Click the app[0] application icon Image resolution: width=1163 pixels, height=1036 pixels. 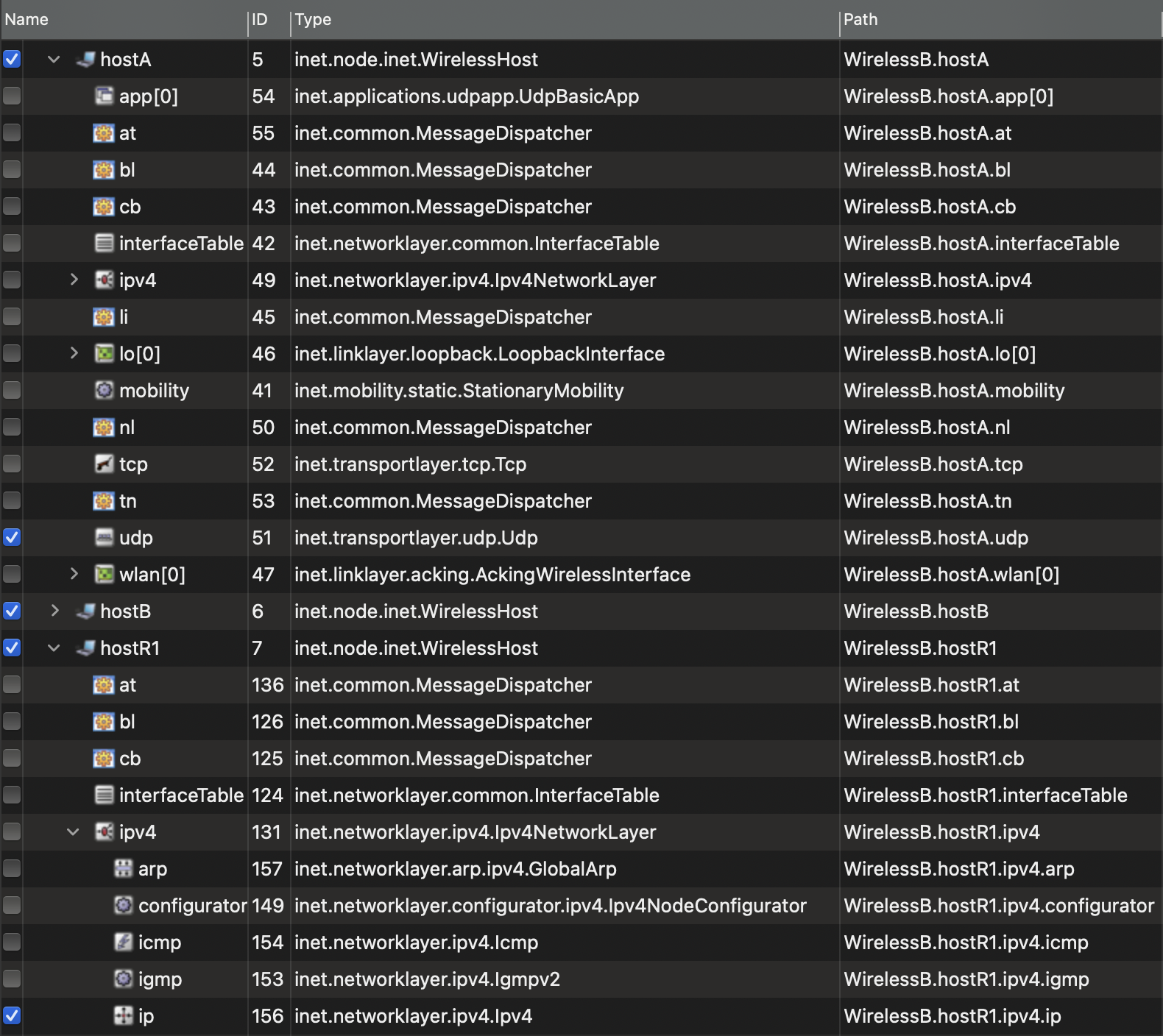click(x=105, y=96)
